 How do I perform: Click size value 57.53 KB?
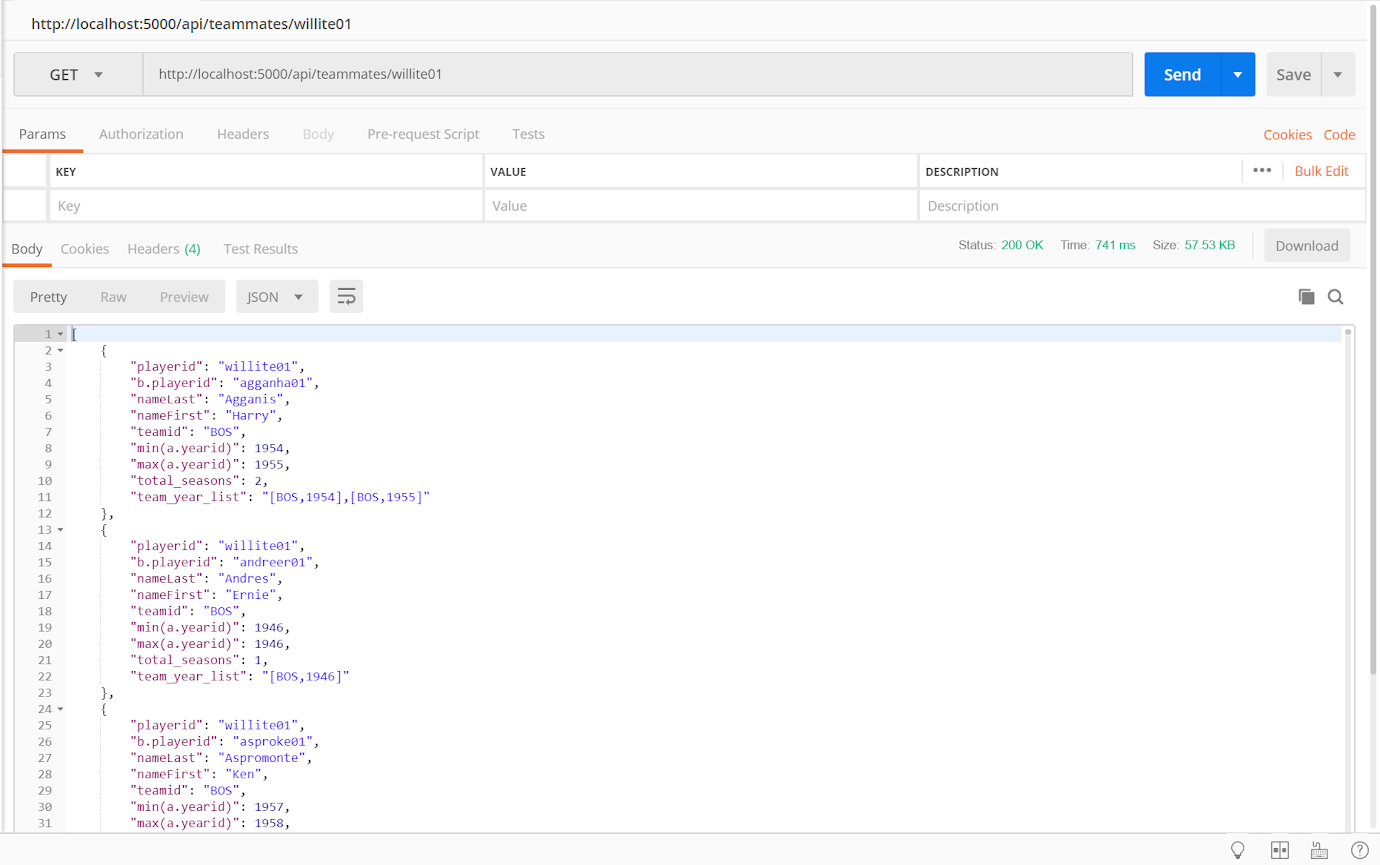(1210, 245)
